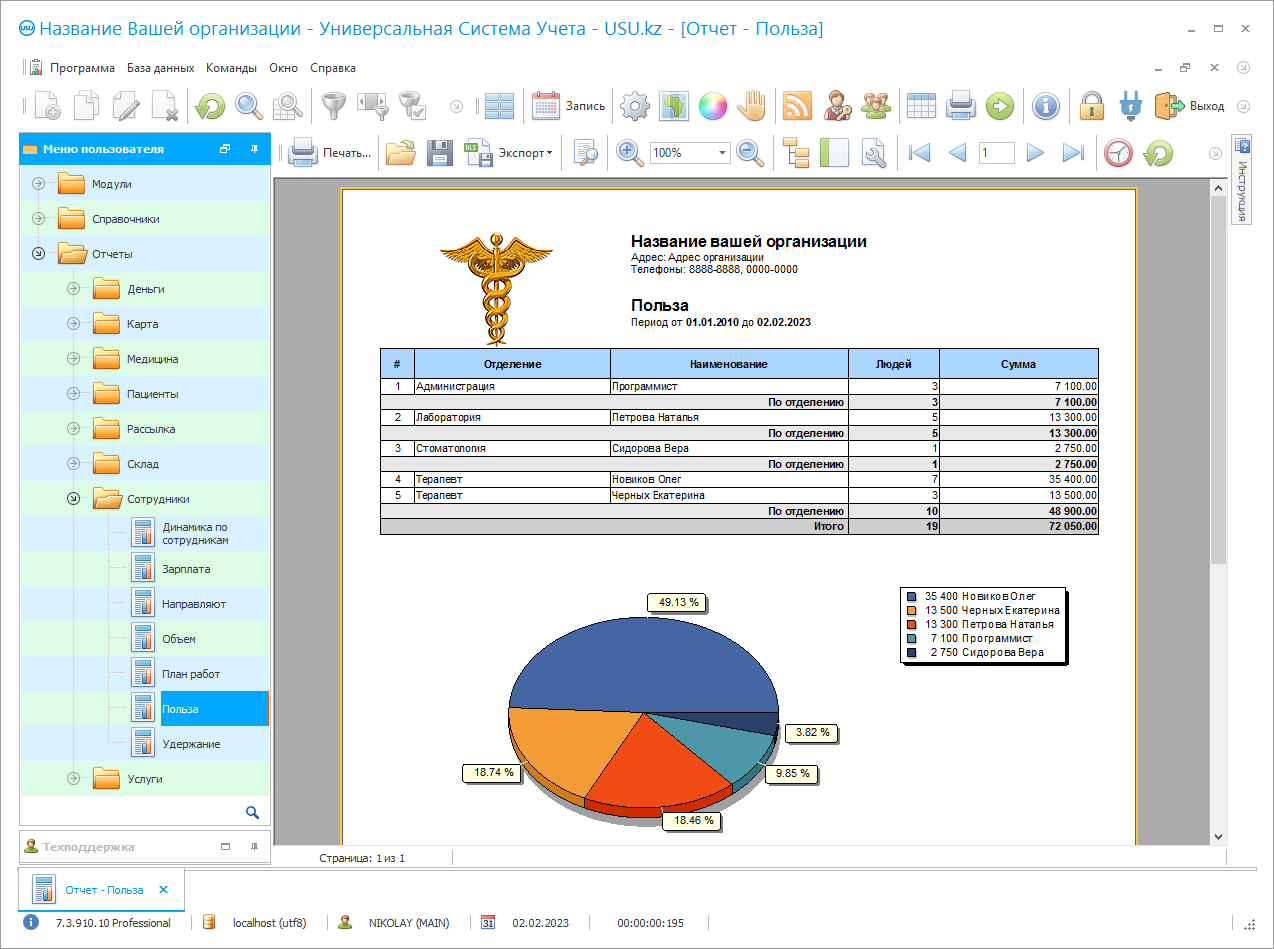Collapse the Сотрудники folder
The width and height of the screenshot is (1274, 949).
(x=73, y=499)
